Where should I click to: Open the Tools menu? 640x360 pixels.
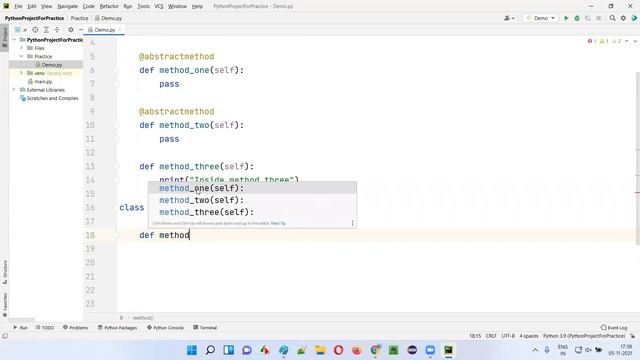(143, 7)
